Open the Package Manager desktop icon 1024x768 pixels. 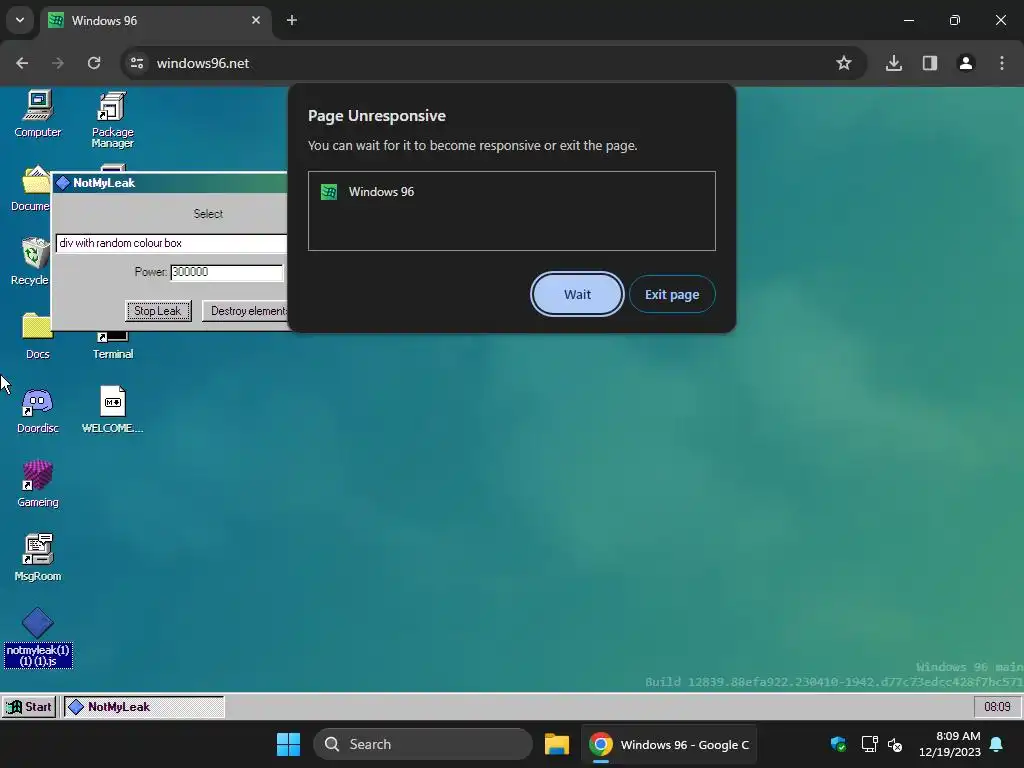(x=112, y=120)
